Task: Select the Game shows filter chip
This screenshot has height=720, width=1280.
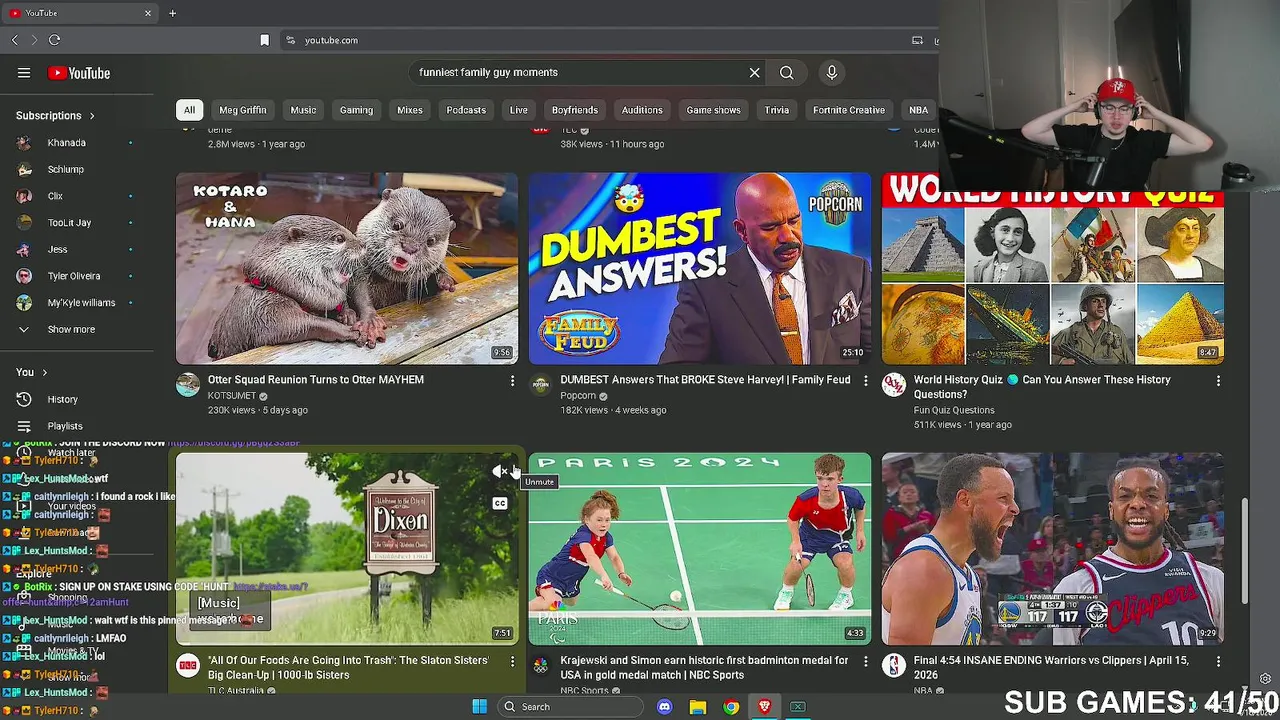Action: 713,110
